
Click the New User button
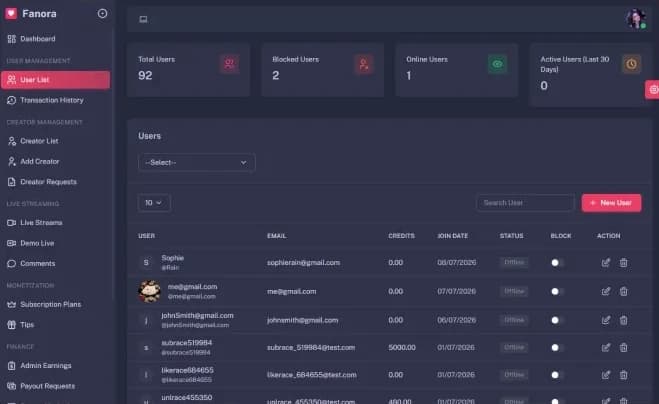point(612,203)
